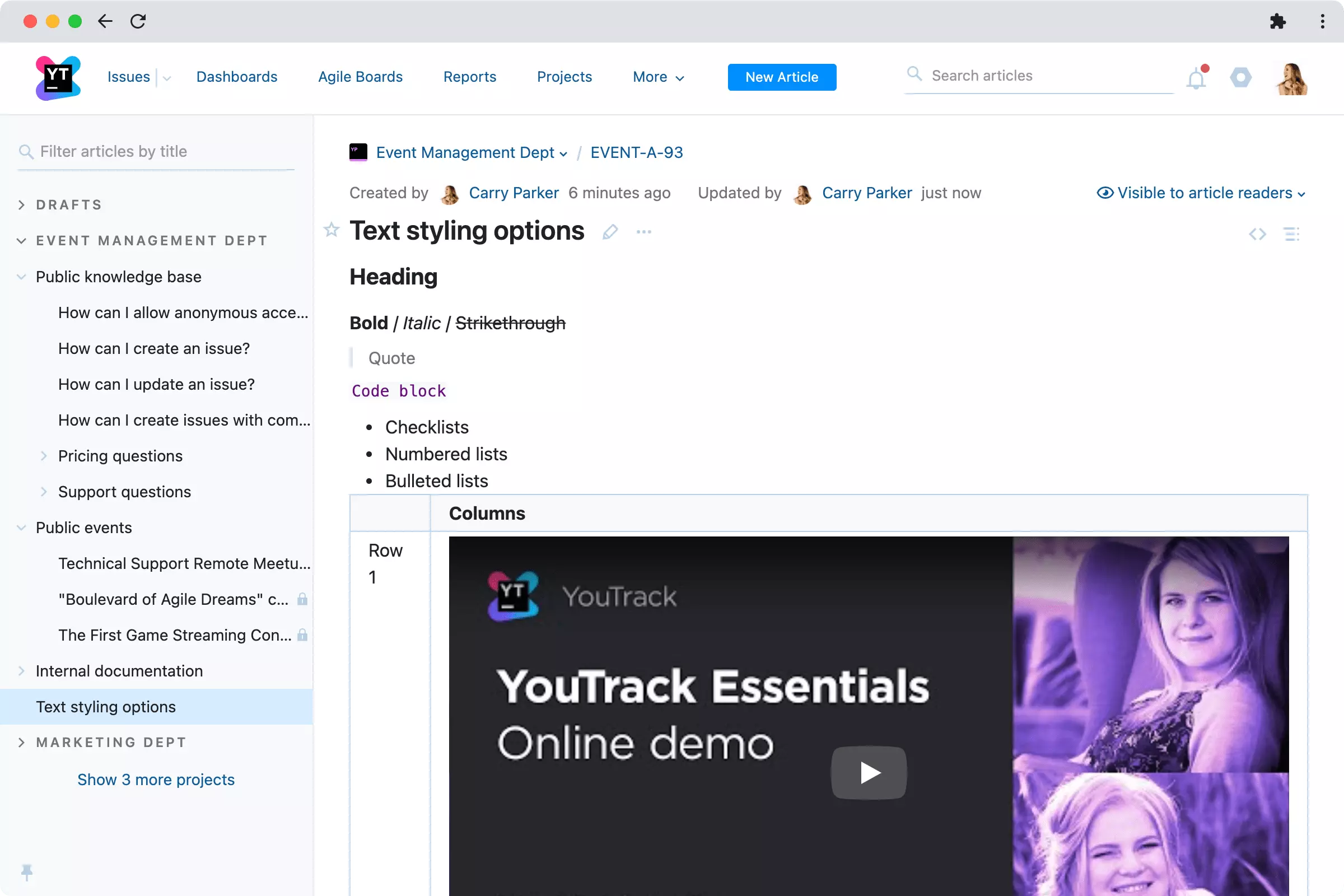The width and height of the screenshot is (1344, 896).
Task: Click the YouTrack logo icon
Action: [x=58, y=78]
